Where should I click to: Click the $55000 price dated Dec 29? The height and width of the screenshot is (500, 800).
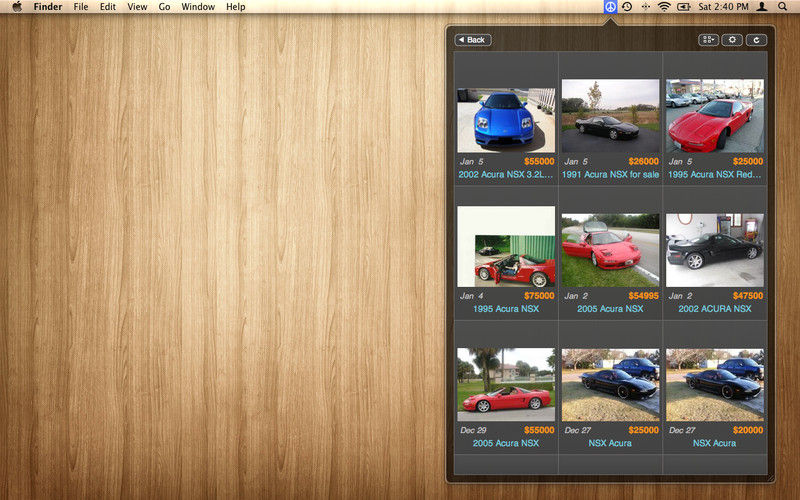tap(539, 430)
